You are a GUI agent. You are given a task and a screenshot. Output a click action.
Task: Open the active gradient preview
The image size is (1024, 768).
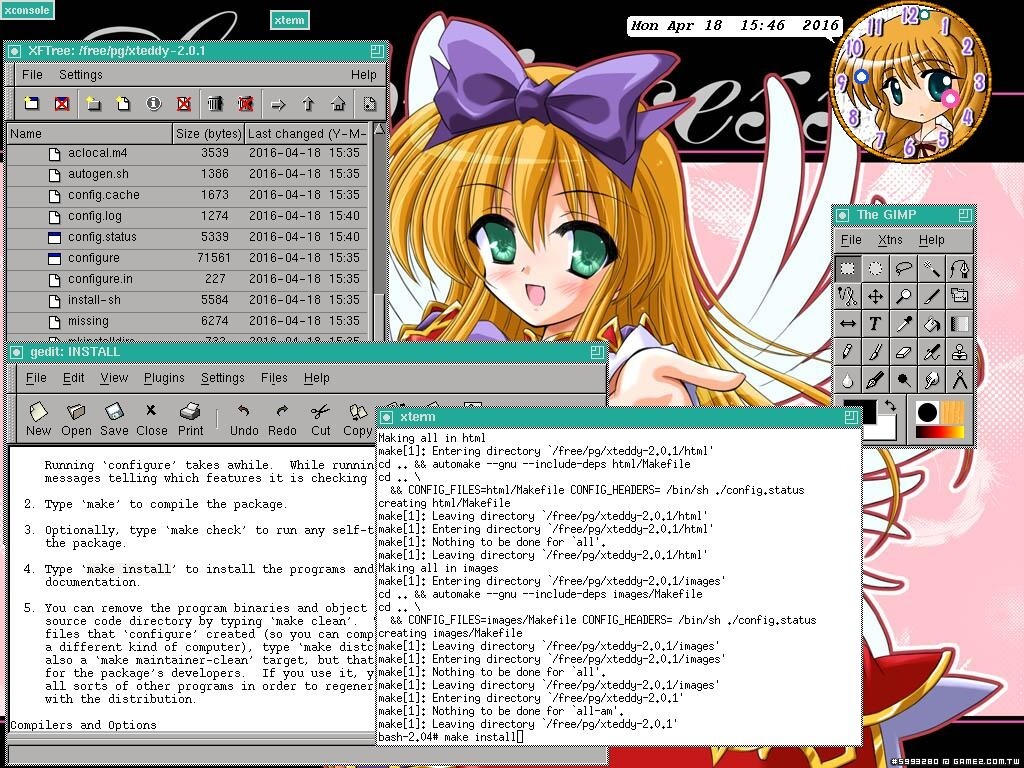tap(940, 433)
